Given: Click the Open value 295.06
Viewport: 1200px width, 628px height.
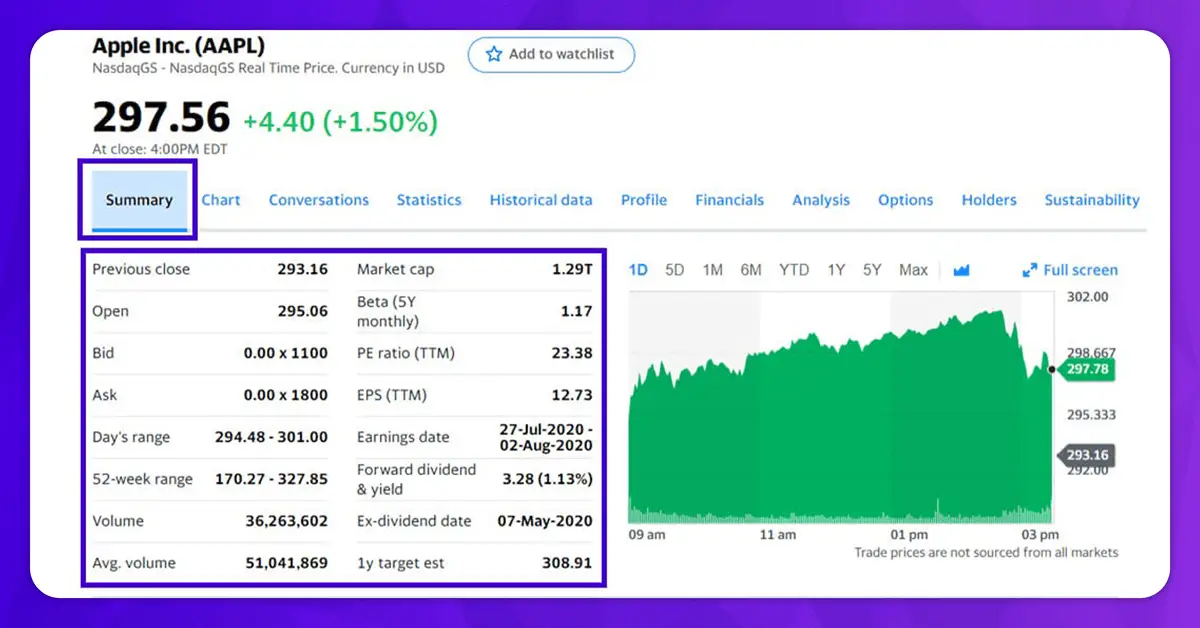Looking at the screenshot, I should [x=303, y=311].
